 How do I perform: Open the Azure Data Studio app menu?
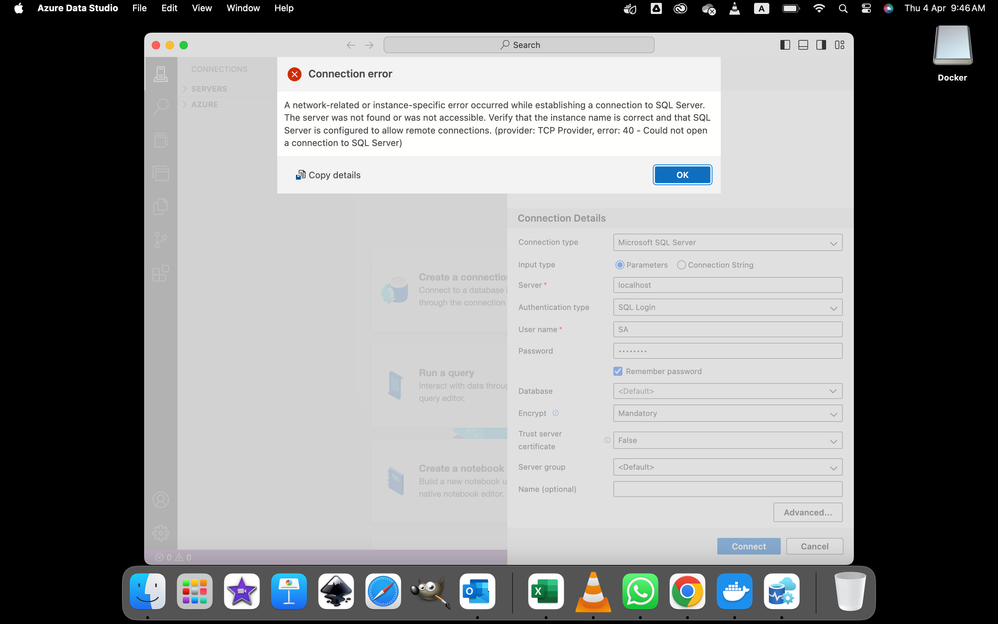(78, 8)
